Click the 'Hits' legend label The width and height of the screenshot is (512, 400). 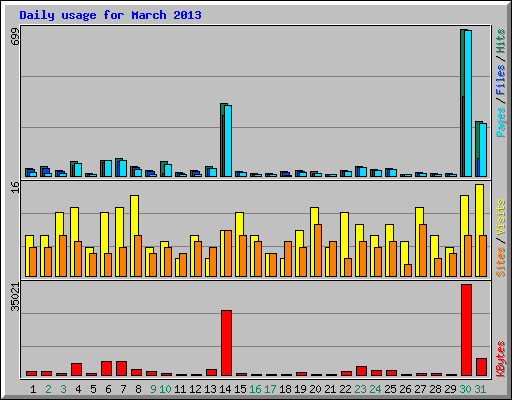500,41
